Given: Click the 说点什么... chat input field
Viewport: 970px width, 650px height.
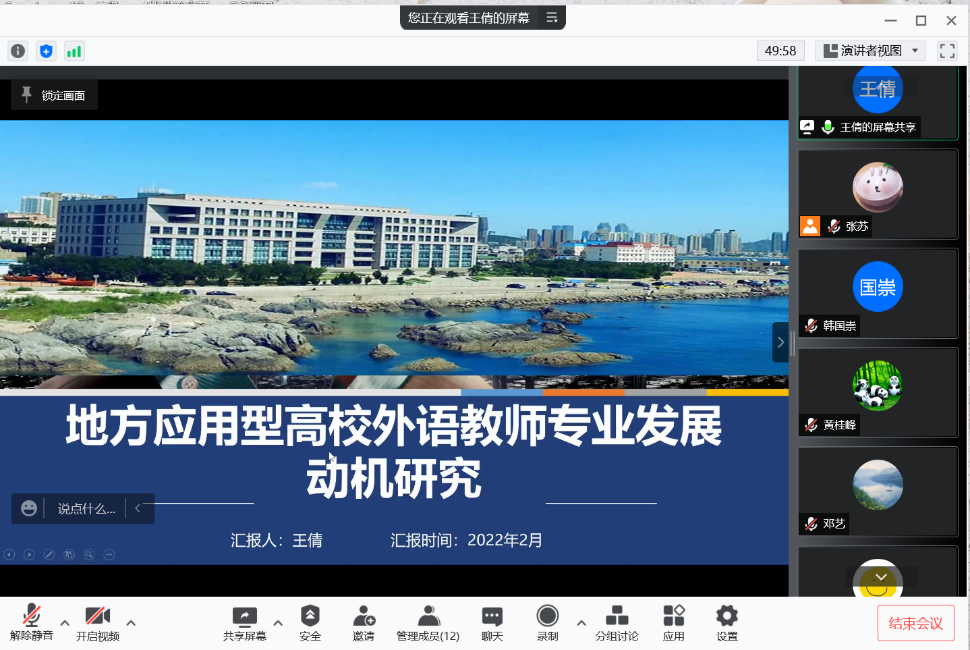Looking at the screenshot, I should pos(86,508).
